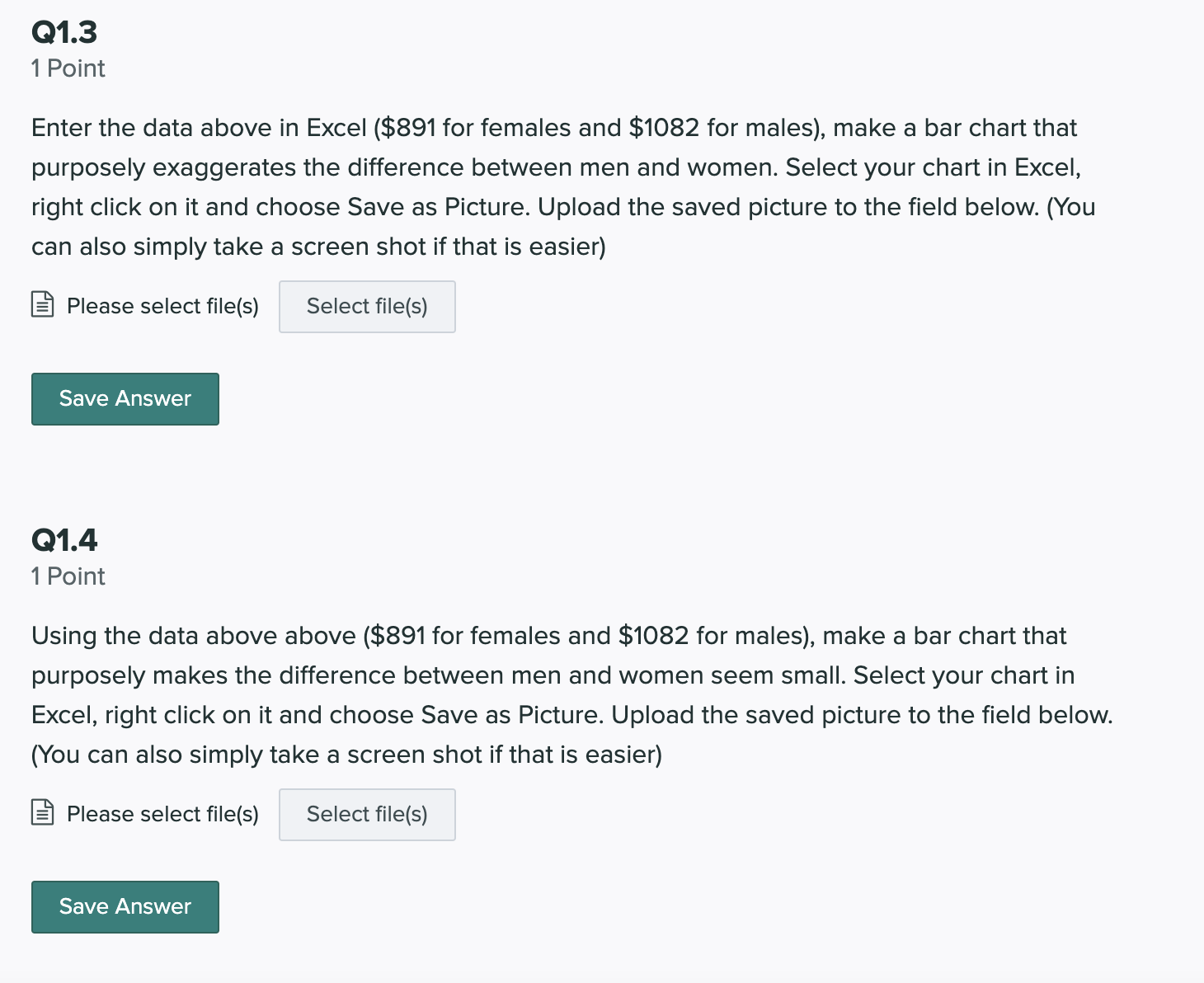Click the page icon beside Q1.4 upload prompt
Screen dimensions: 1204x983
(x=42, y=814)
